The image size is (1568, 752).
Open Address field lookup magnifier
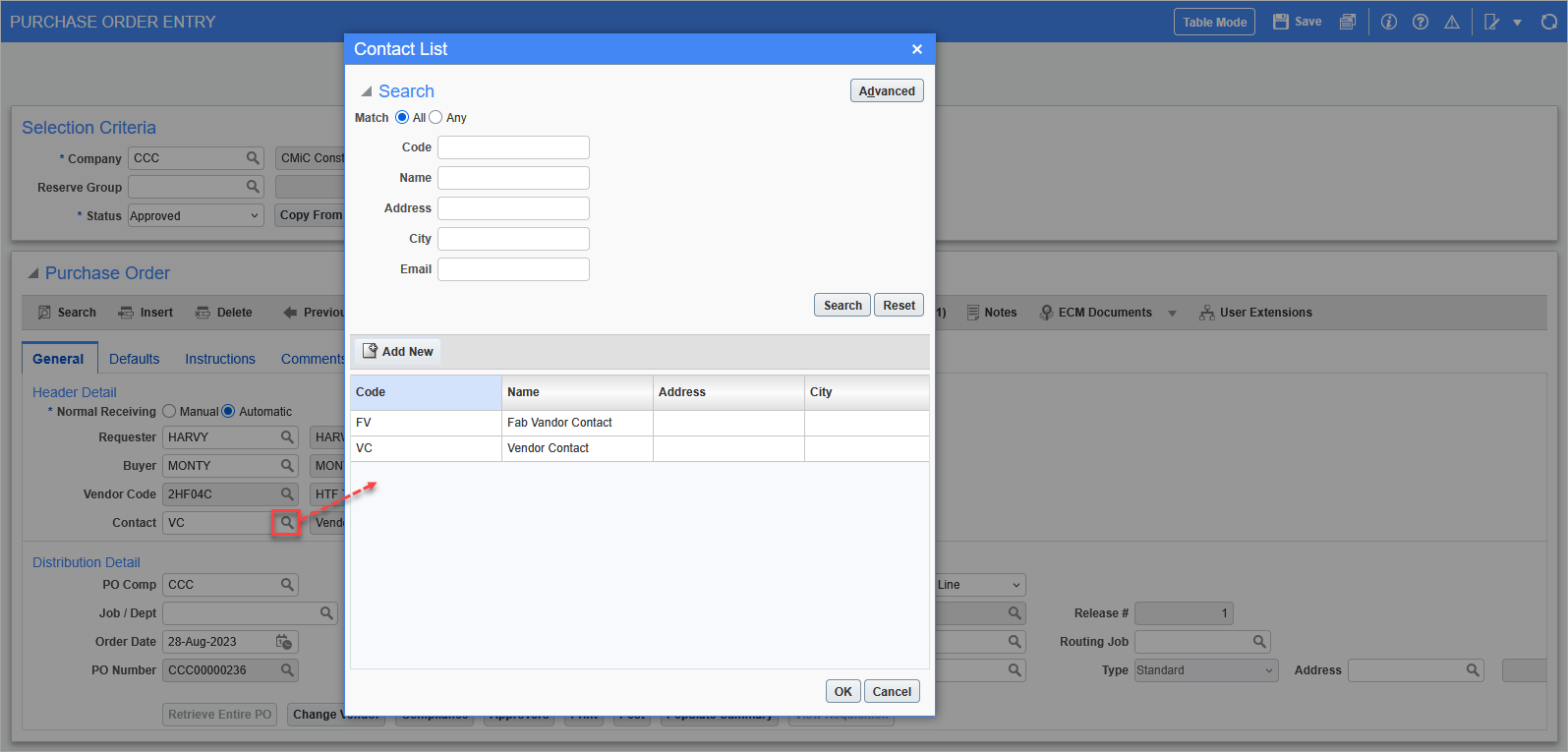[1473, 669]
